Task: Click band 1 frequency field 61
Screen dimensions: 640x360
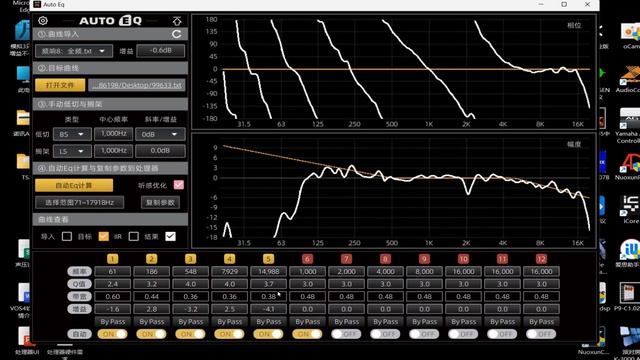Action: pos(113,271)
